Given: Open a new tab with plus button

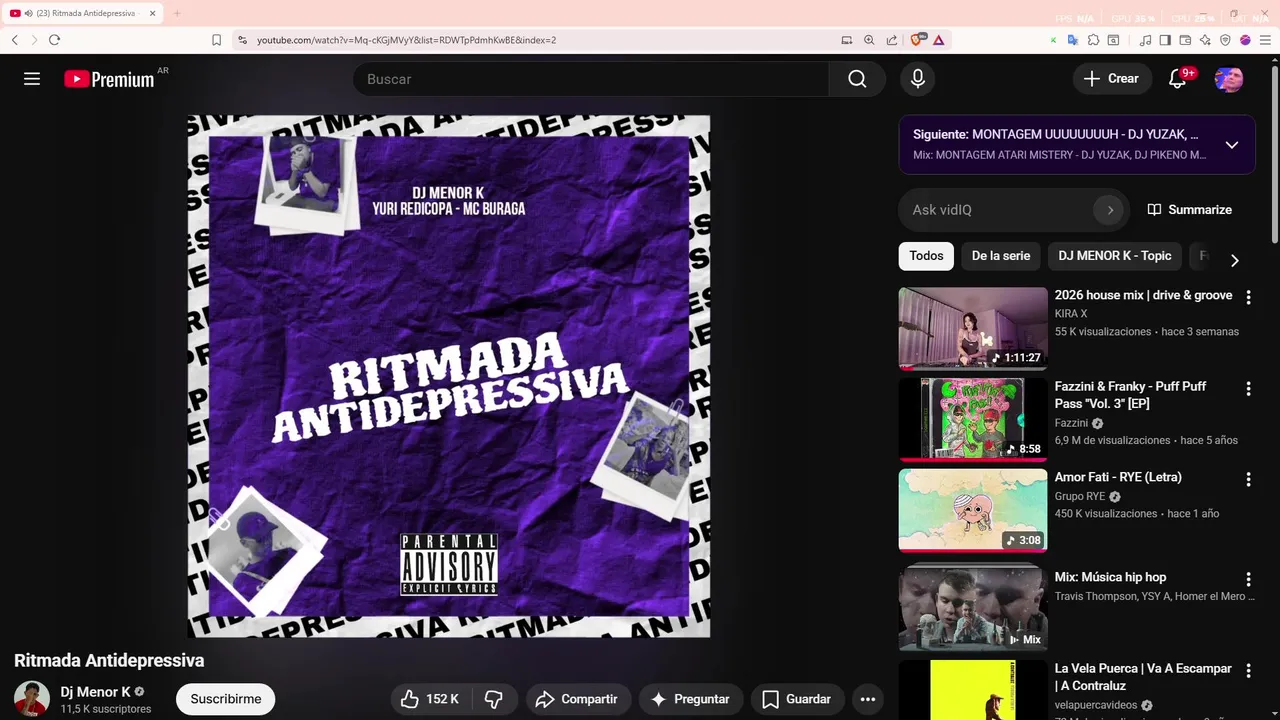Looking at the screenshot, I should click(x=177, y=13).
